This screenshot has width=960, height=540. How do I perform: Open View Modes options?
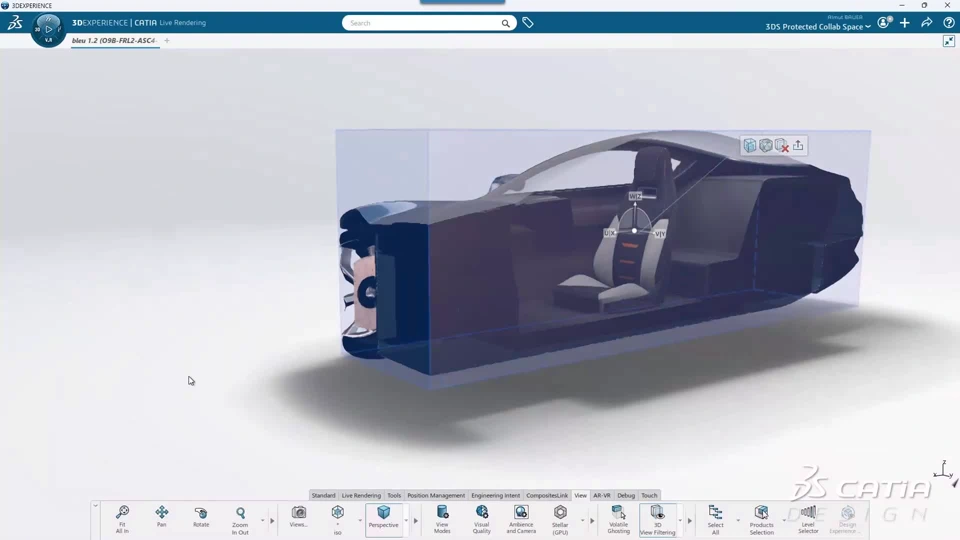click(442, 519)
